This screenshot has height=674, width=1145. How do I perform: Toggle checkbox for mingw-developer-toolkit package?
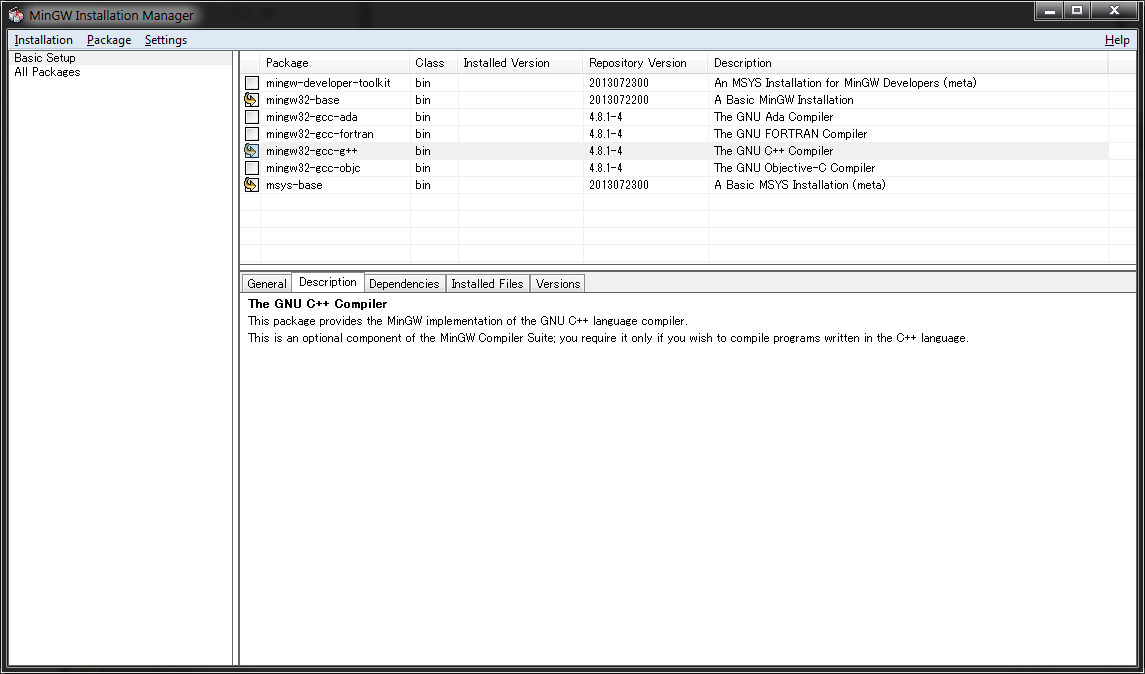251,83
